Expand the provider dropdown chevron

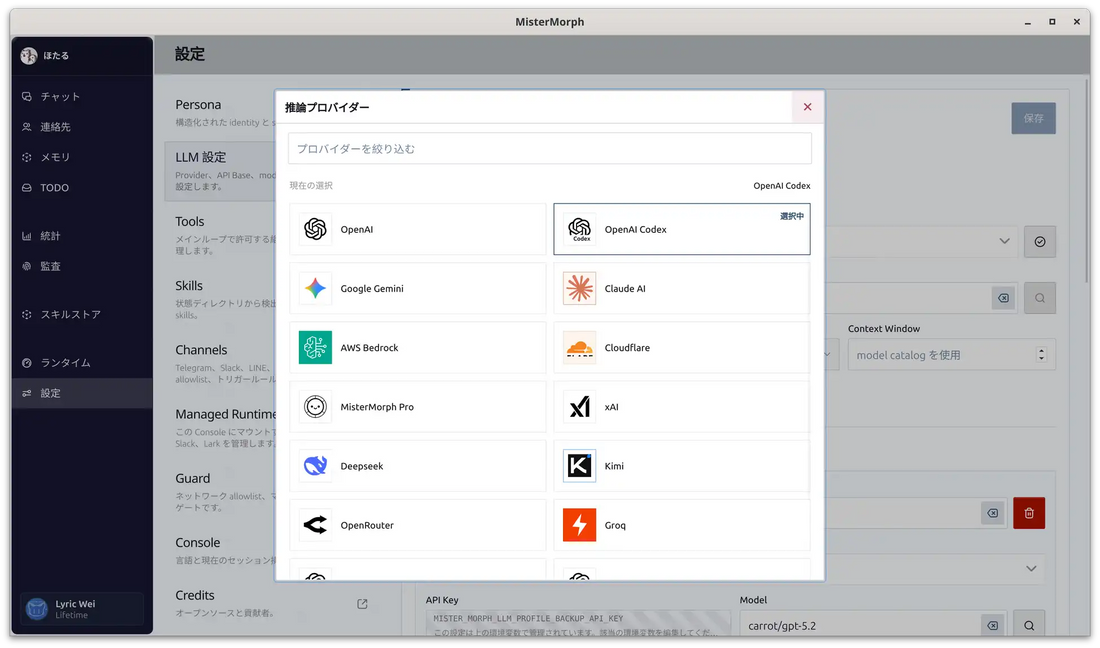coord(1004,241)
